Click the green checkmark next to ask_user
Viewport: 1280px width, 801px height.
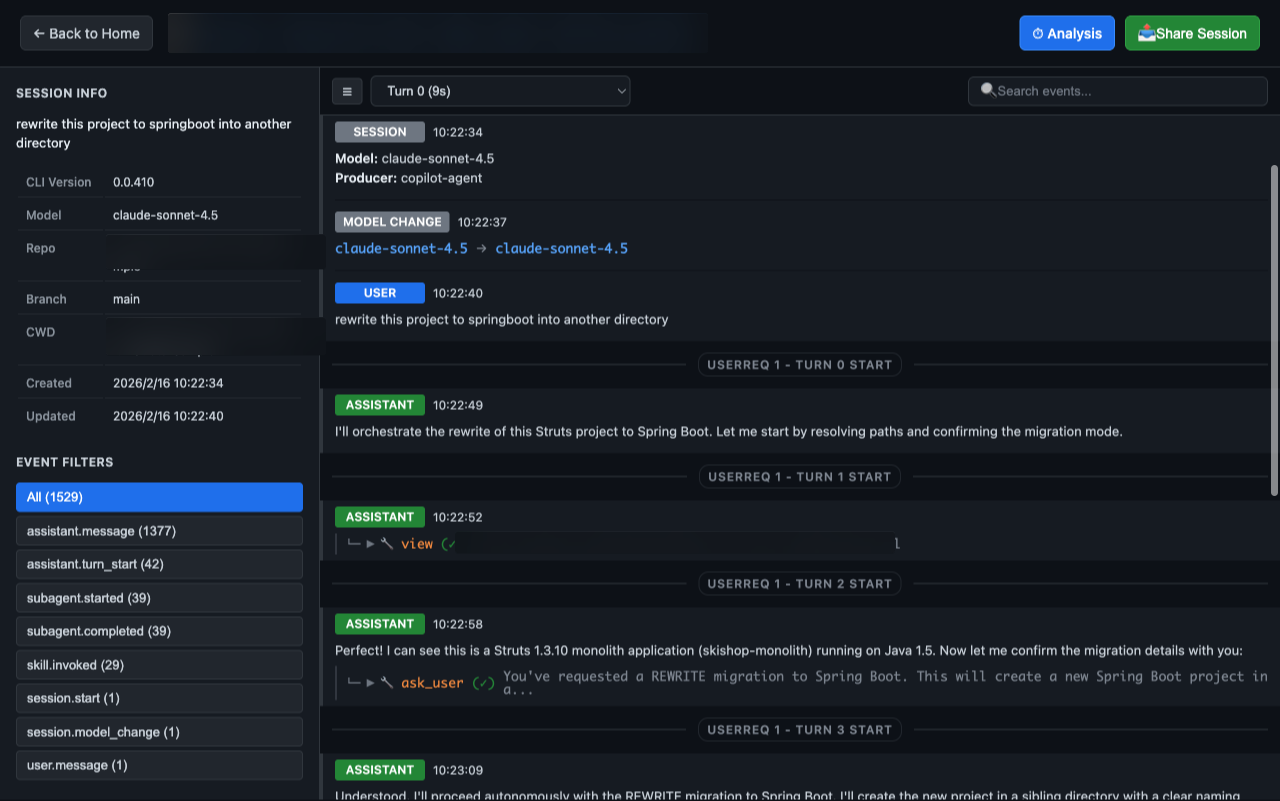coord(483,683)
